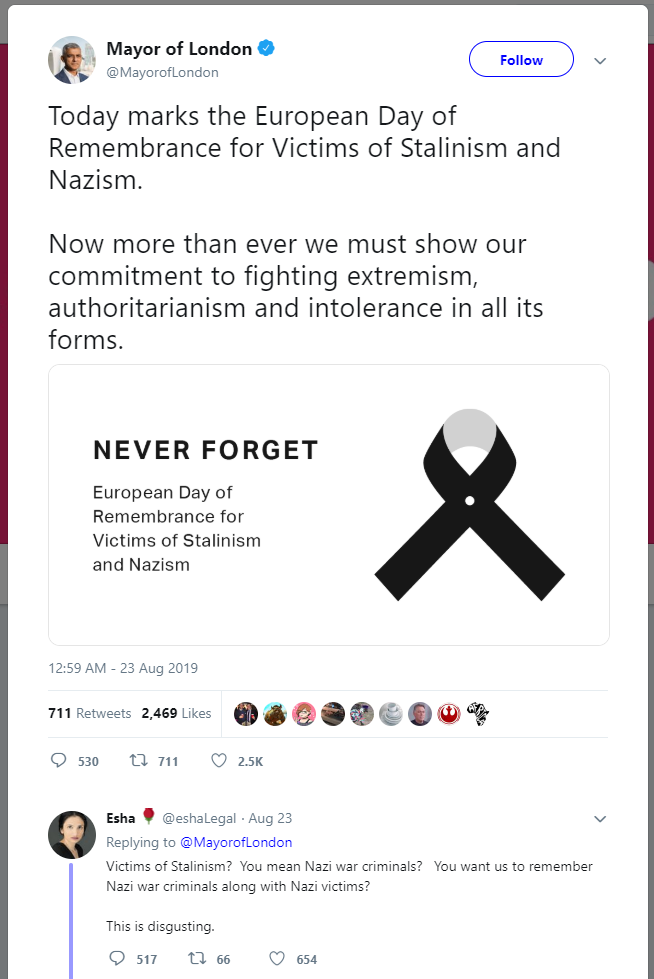Click the blue verified badge
Image resolution: width=654 pixels, height=979 pixels.
tap(266, 48)
